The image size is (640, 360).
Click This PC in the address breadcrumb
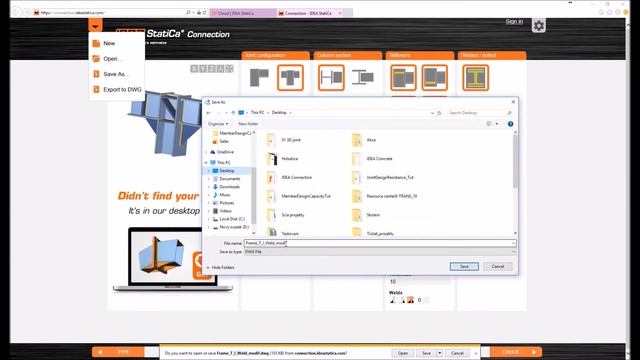[257, 113]
